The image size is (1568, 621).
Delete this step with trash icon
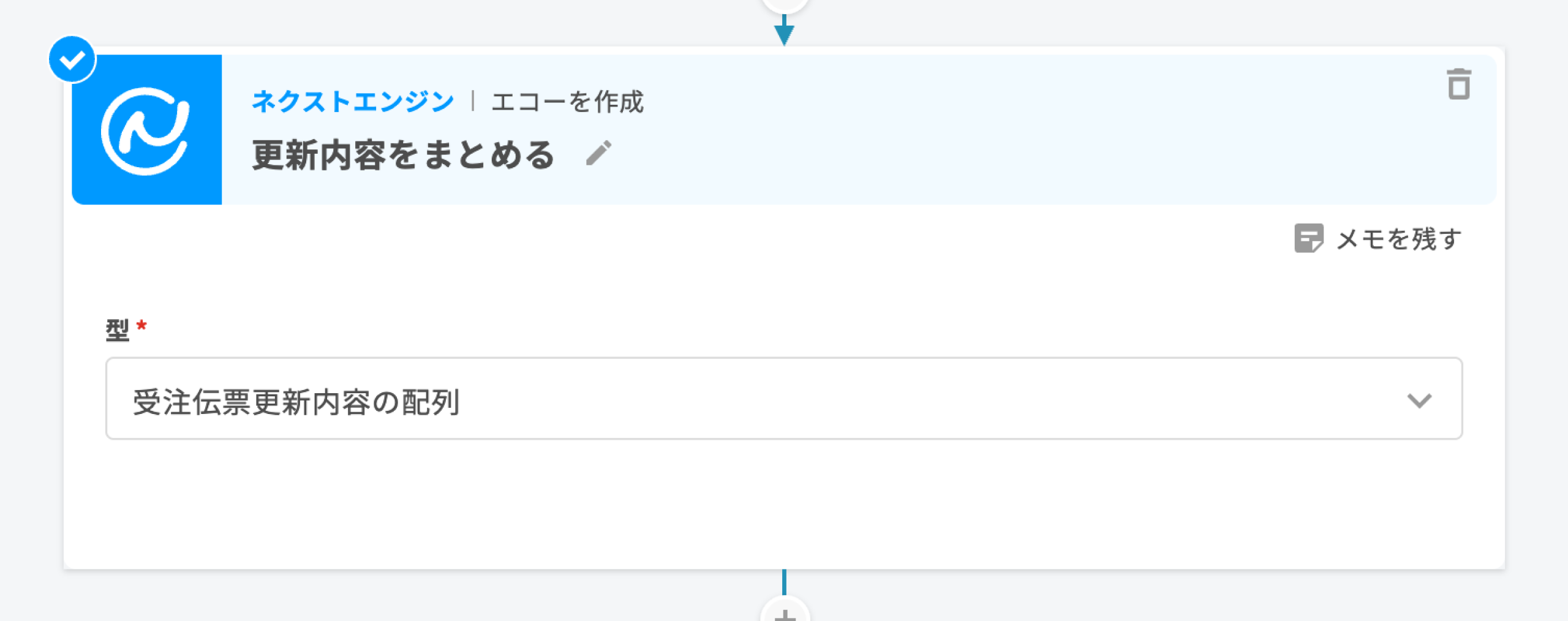[1458, 85]
